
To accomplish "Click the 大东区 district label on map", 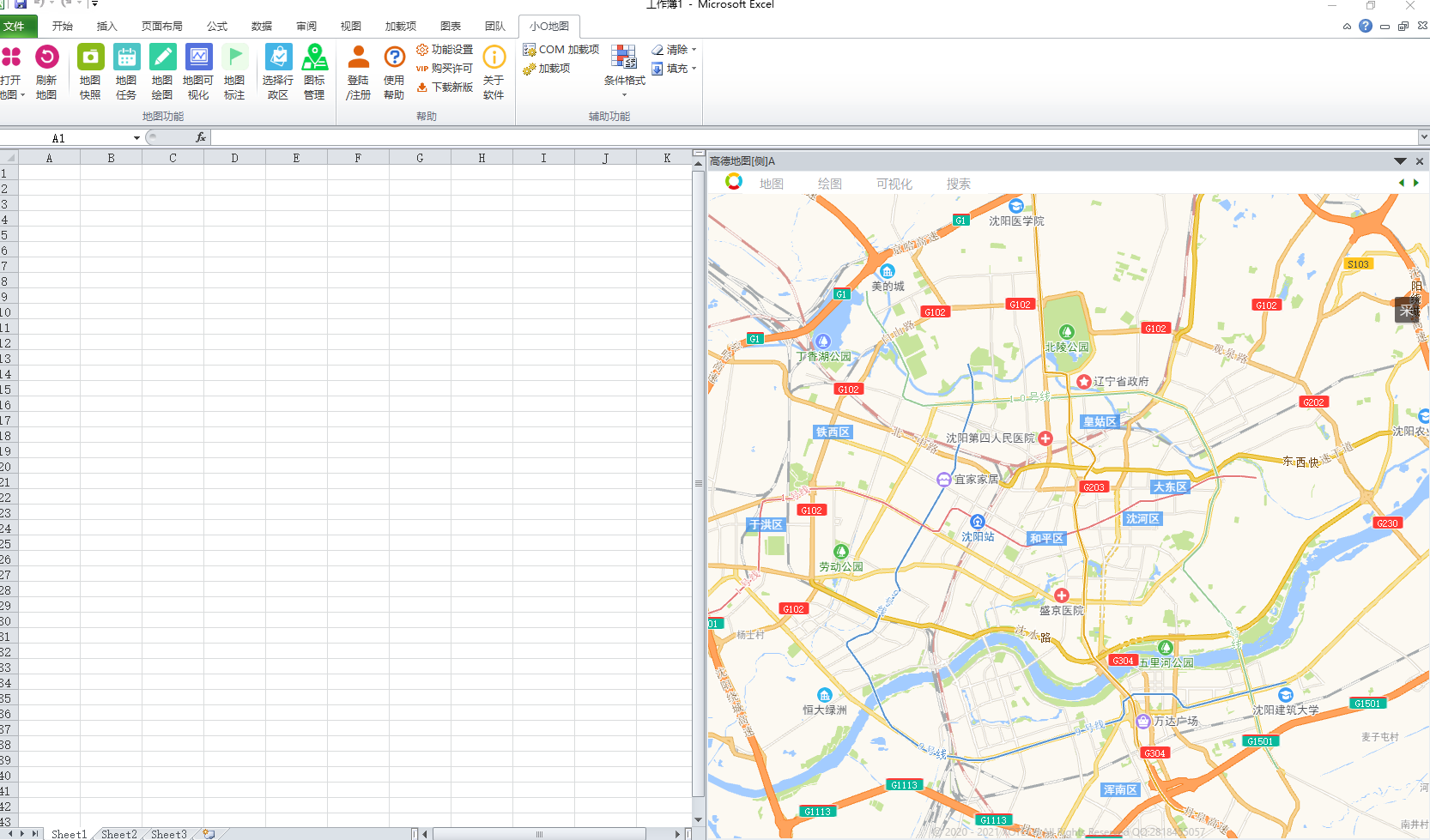I will [x=1170, y=486].
